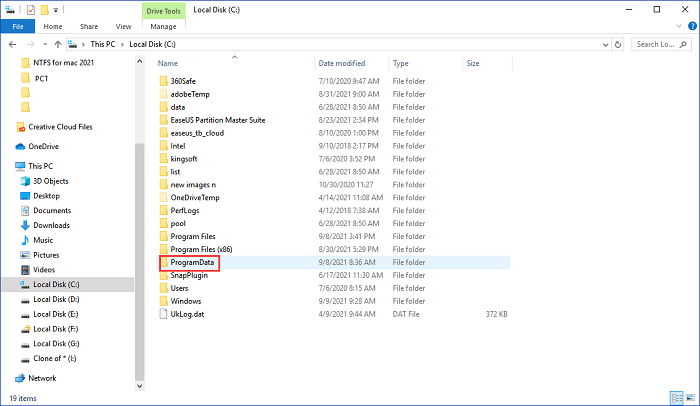Switch to the View ribbon tab
The height and width of the screenshot is (406, 700).
[123, 26]
